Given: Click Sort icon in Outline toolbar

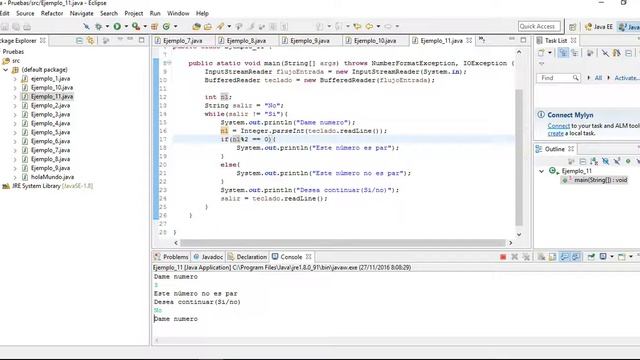Looking at the screenshot, I should click(594, 162).
